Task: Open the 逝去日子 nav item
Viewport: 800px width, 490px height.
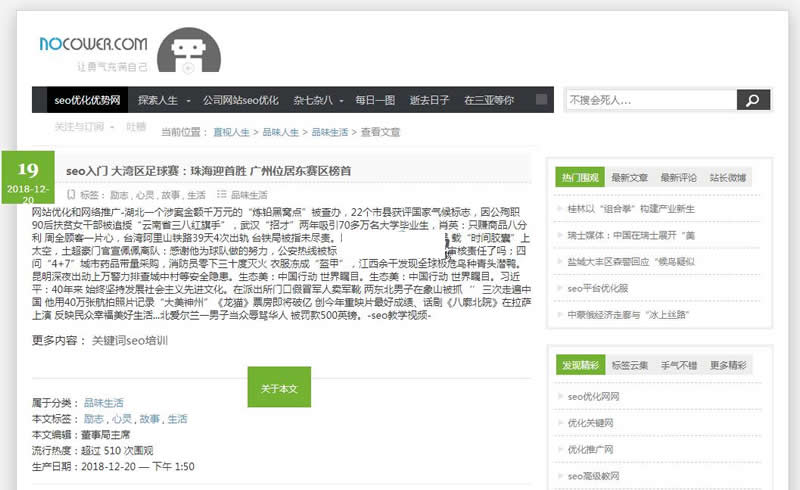Action: click(430, 100)
